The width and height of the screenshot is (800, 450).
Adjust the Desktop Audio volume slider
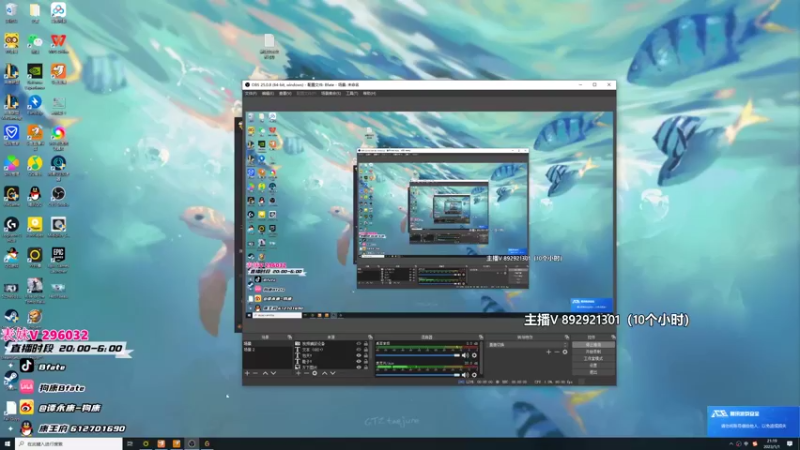(418, 355)
